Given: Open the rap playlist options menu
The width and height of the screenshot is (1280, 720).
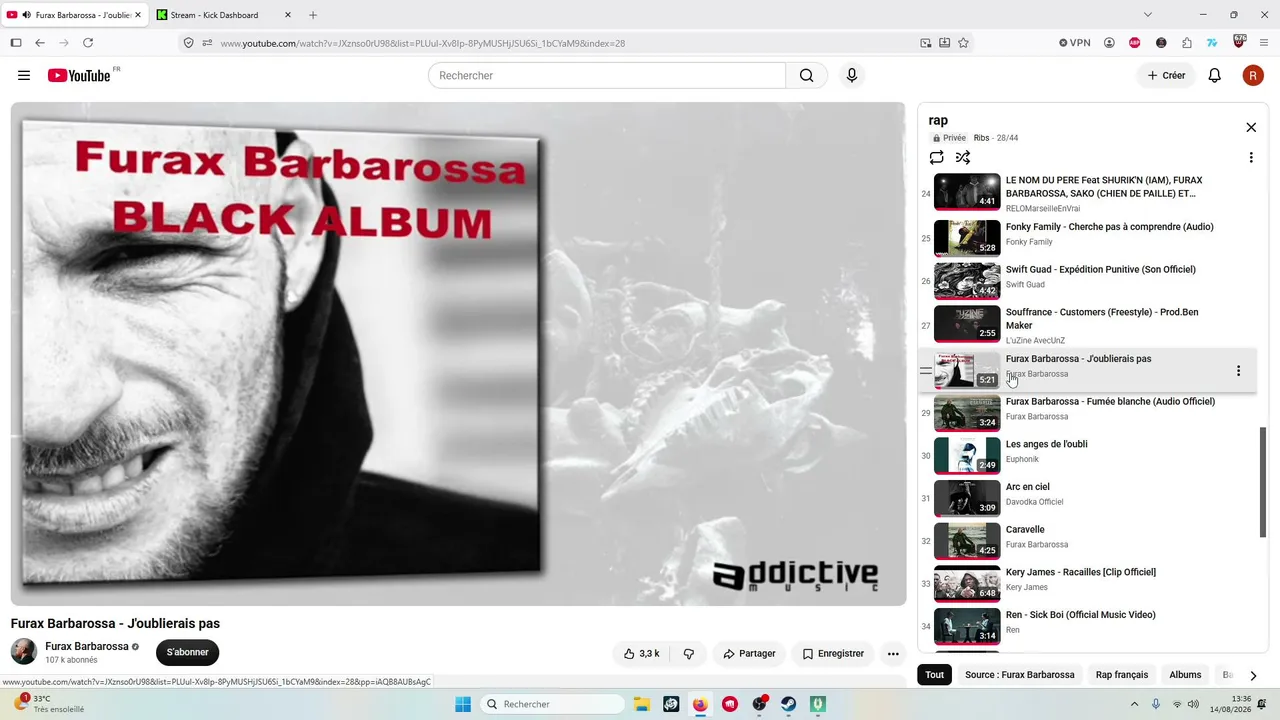Looking at the screenshot, I should [x=1251, y=157].
